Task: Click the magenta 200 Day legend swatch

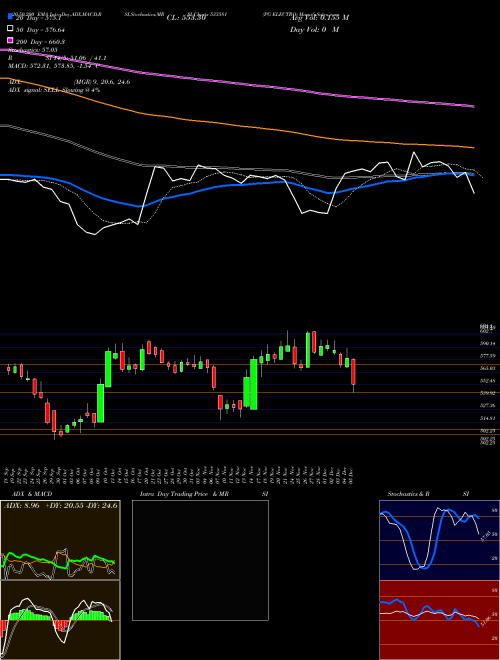Action: (10, 41)
